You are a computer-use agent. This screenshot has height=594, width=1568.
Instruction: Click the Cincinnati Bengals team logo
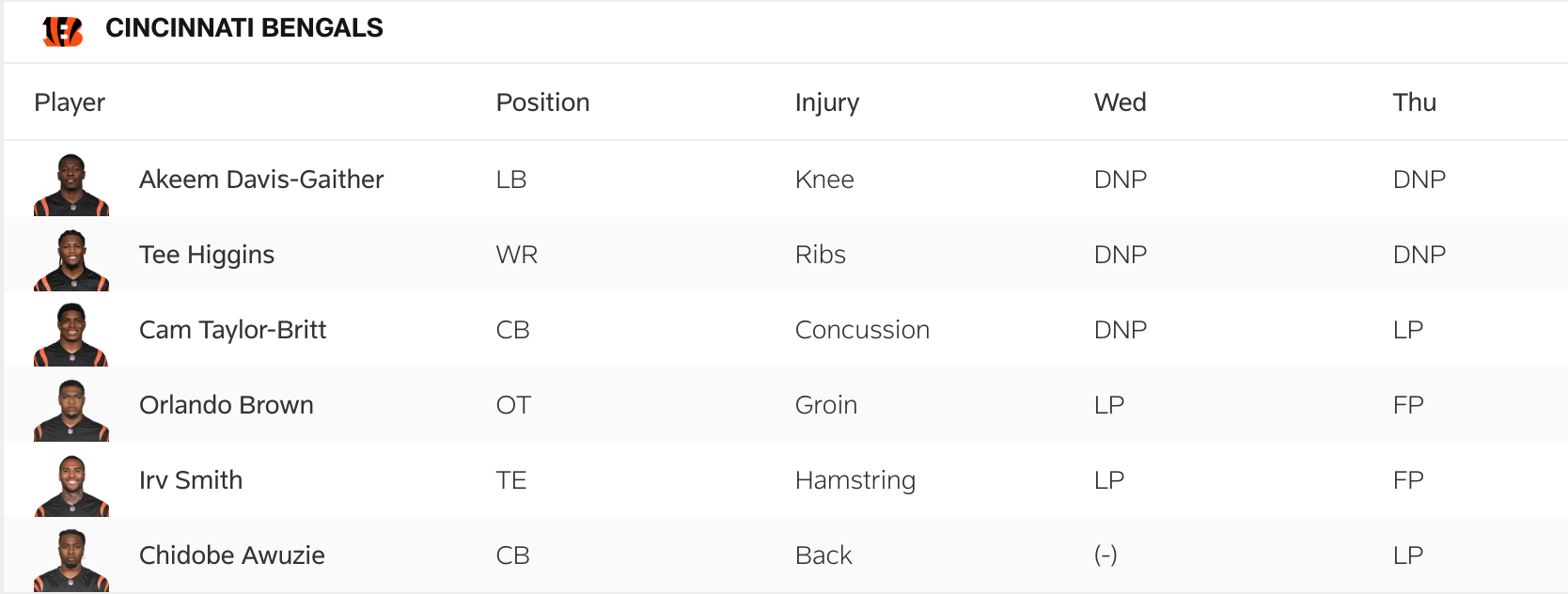pyautogui.click(x=63, y=31)
